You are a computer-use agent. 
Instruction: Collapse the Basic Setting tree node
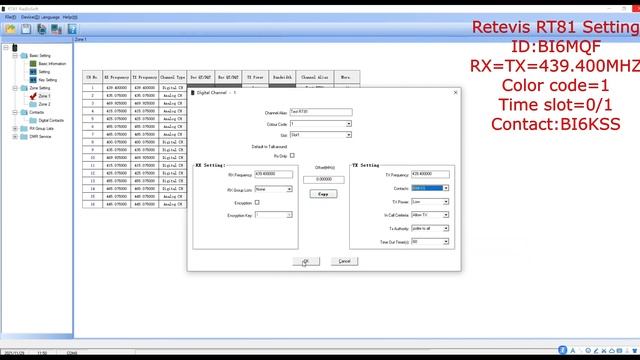coord(15,56)
